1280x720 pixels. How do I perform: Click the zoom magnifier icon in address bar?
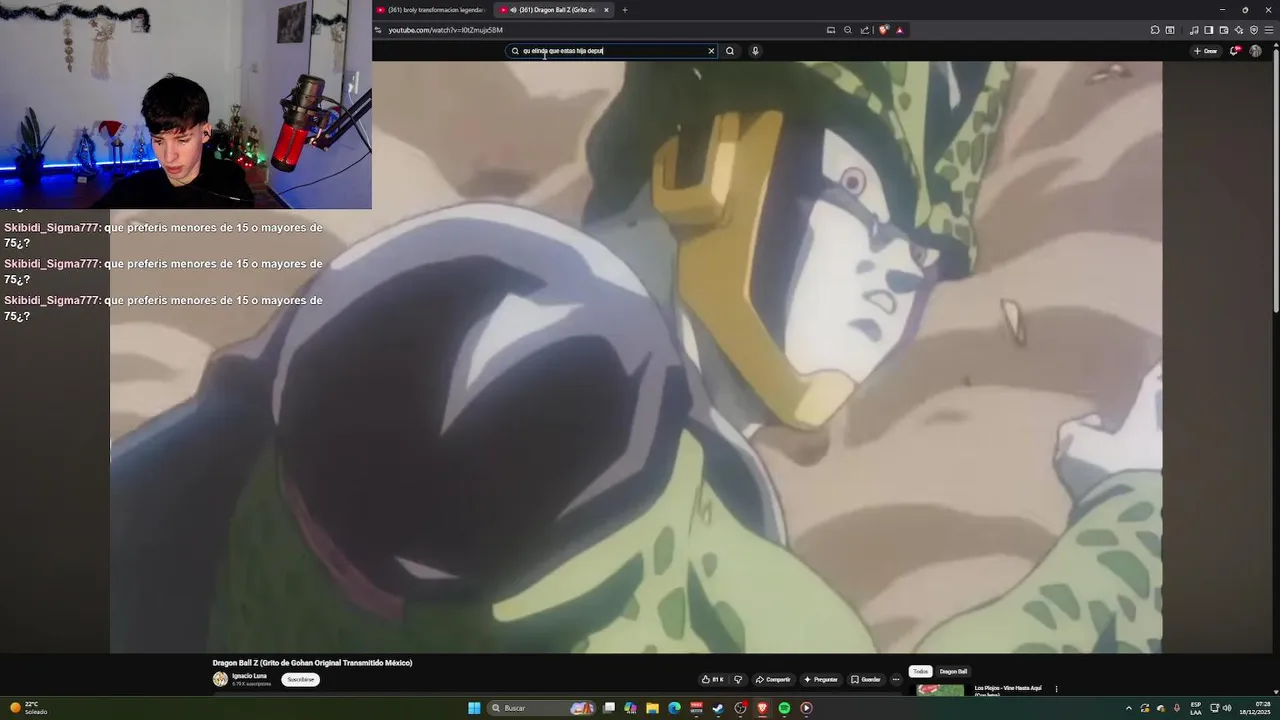(x=848, y=30)
